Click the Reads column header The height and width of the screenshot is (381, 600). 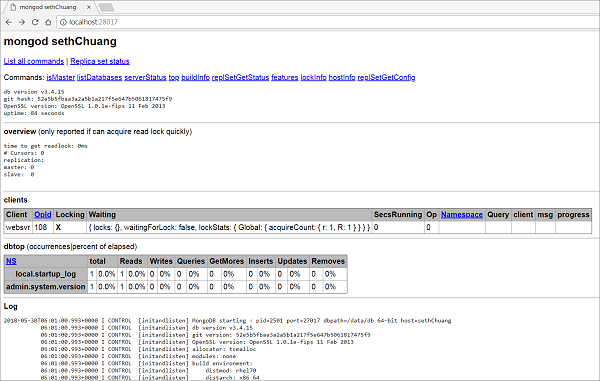coord(132,261)
